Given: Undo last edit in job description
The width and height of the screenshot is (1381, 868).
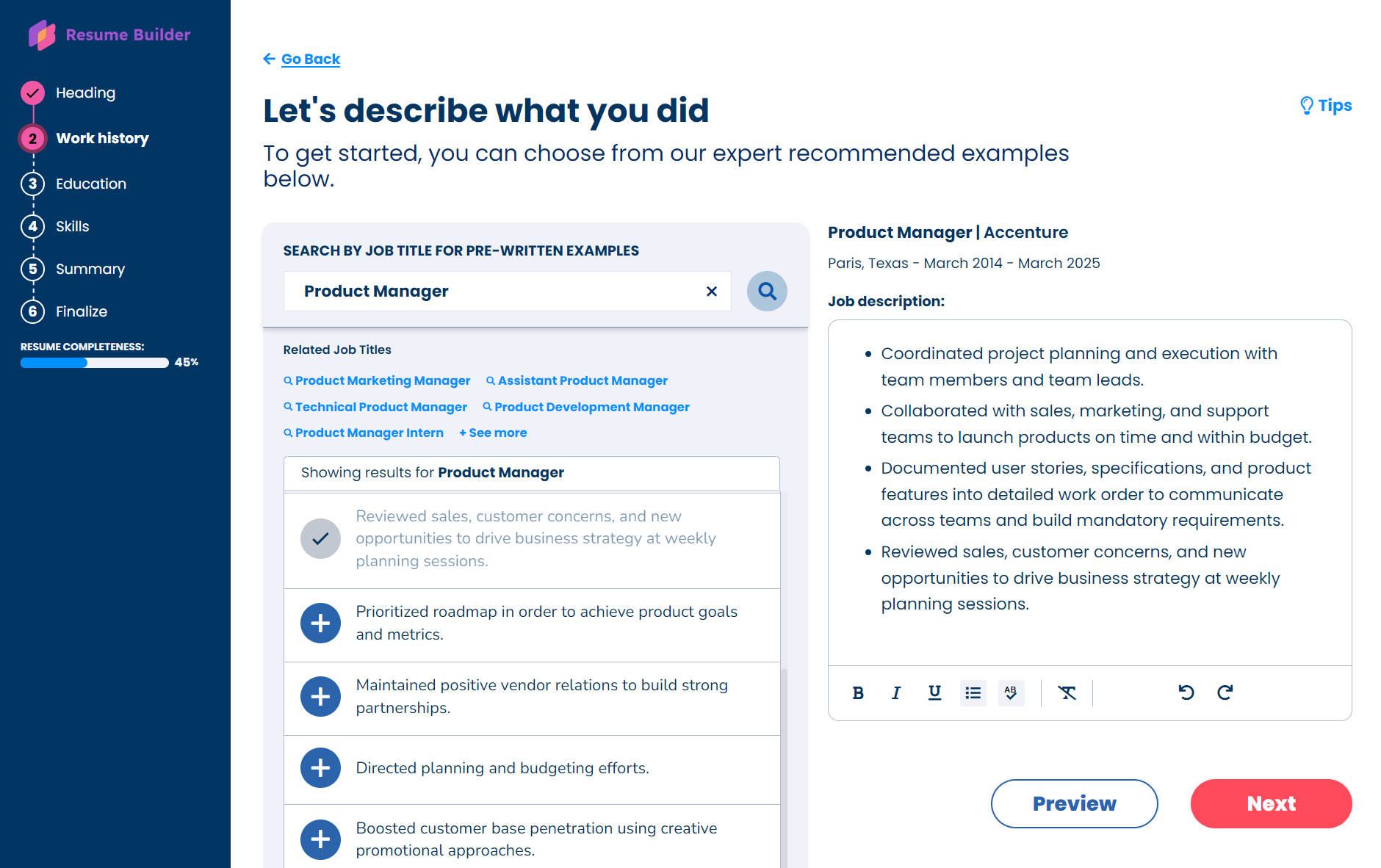Looking at the screenshot, I should 1186,692.
